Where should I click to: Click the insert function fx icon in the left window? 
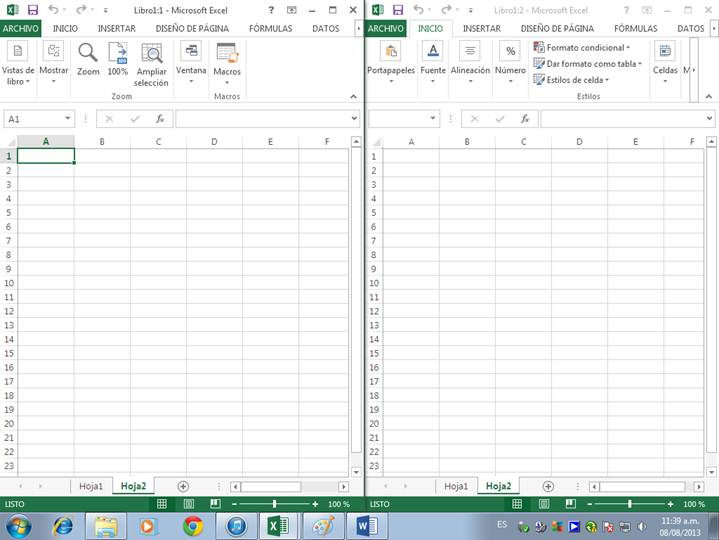pyautogui.click(x=159, y=119)
